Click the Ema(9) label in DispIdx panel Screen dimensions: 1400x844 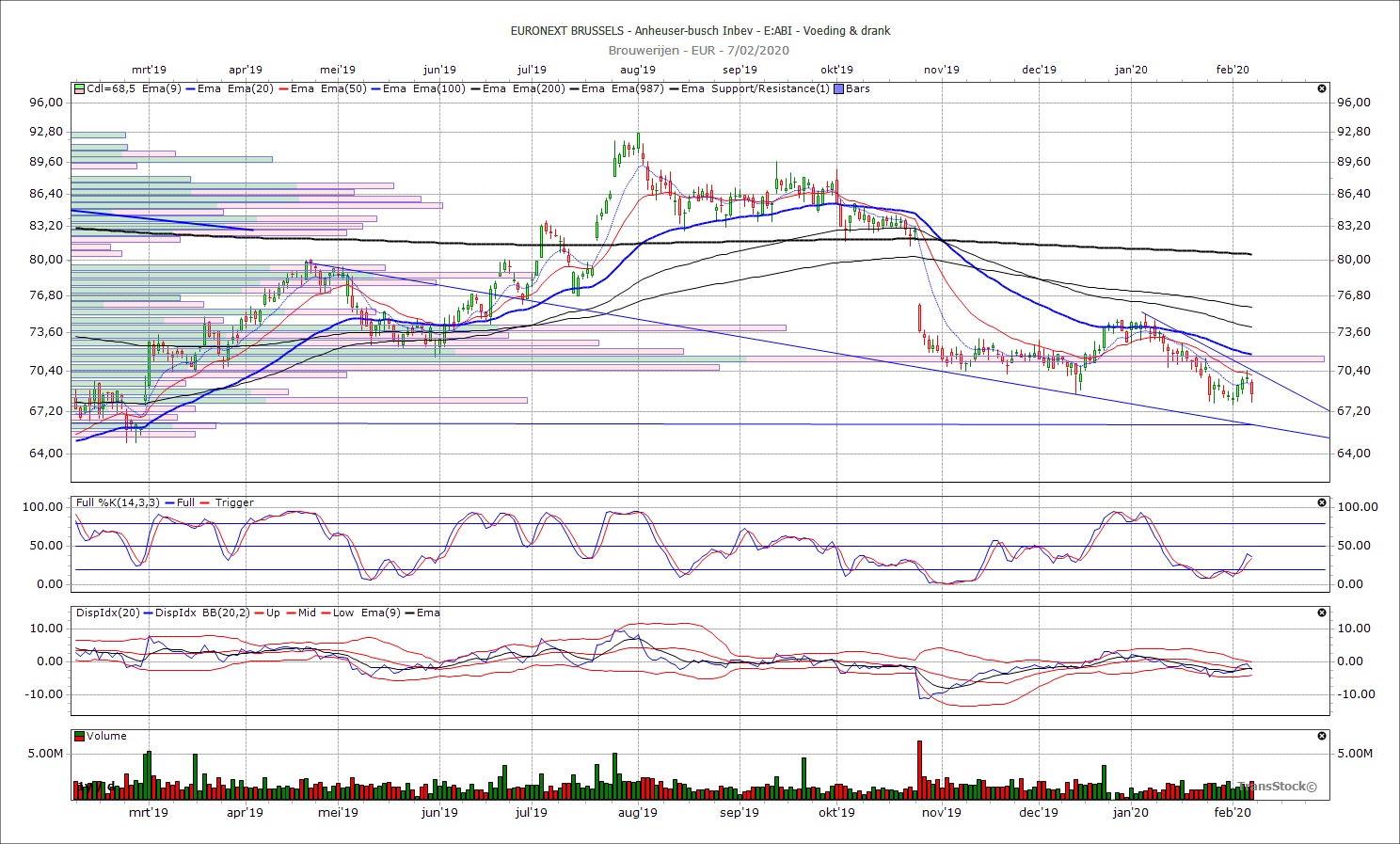[379, 613]
